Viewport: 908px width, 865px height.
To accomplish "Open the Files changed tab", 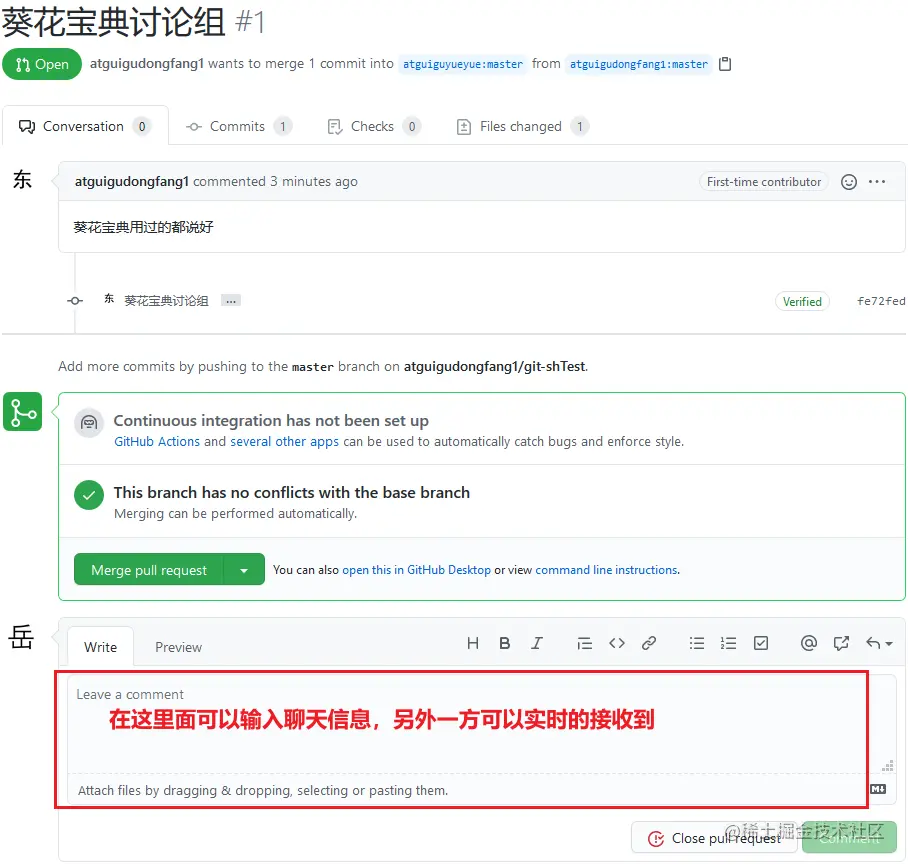I will 522,126.
